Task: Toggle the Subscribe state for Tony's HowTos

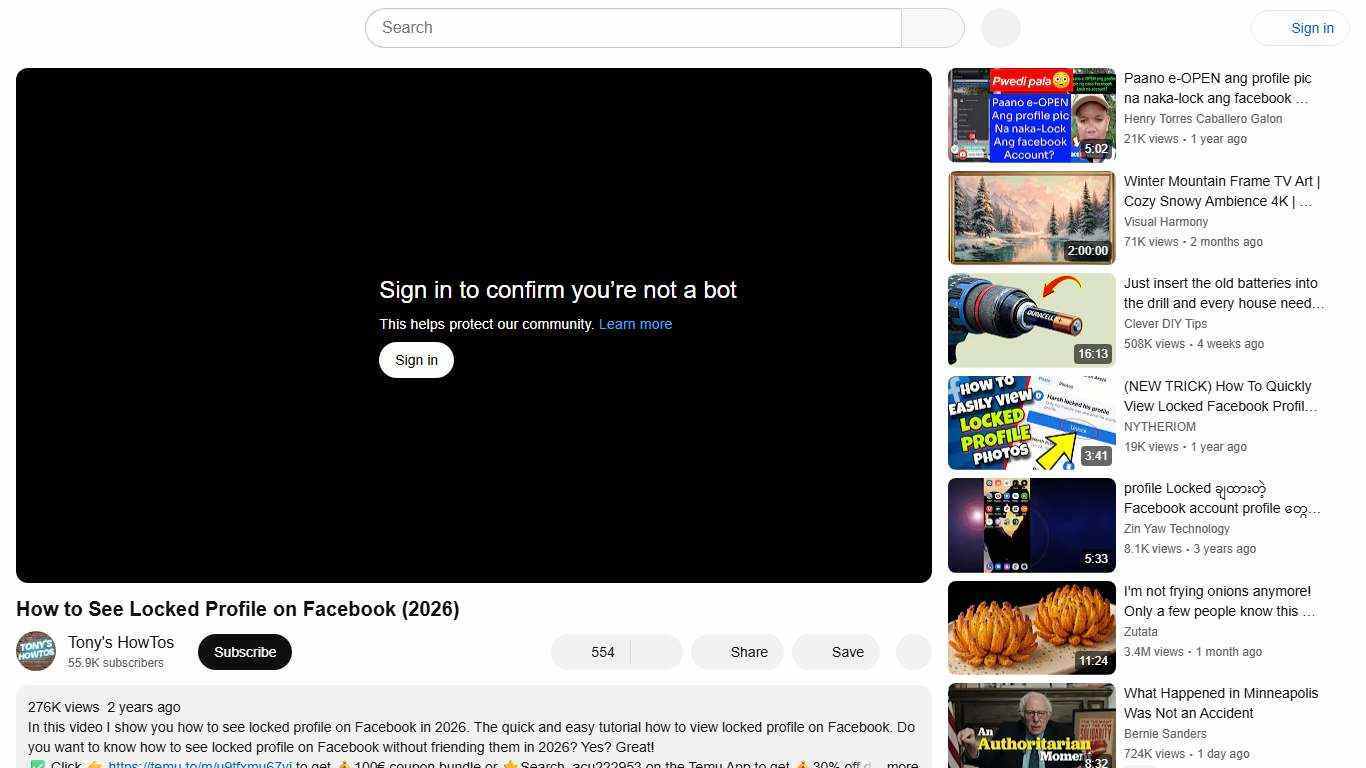Action: click(244, 651)
